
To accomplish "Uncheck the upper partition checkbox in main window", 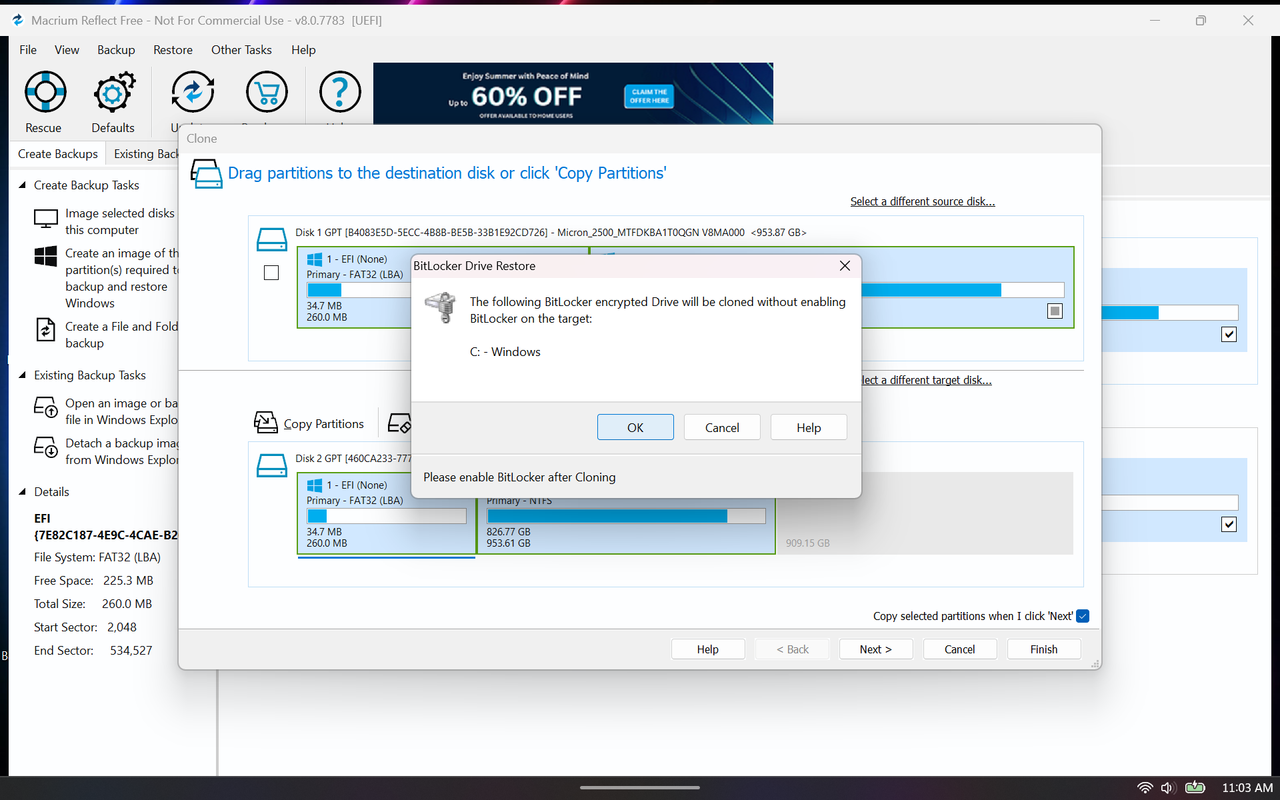I will (1229, 334).
